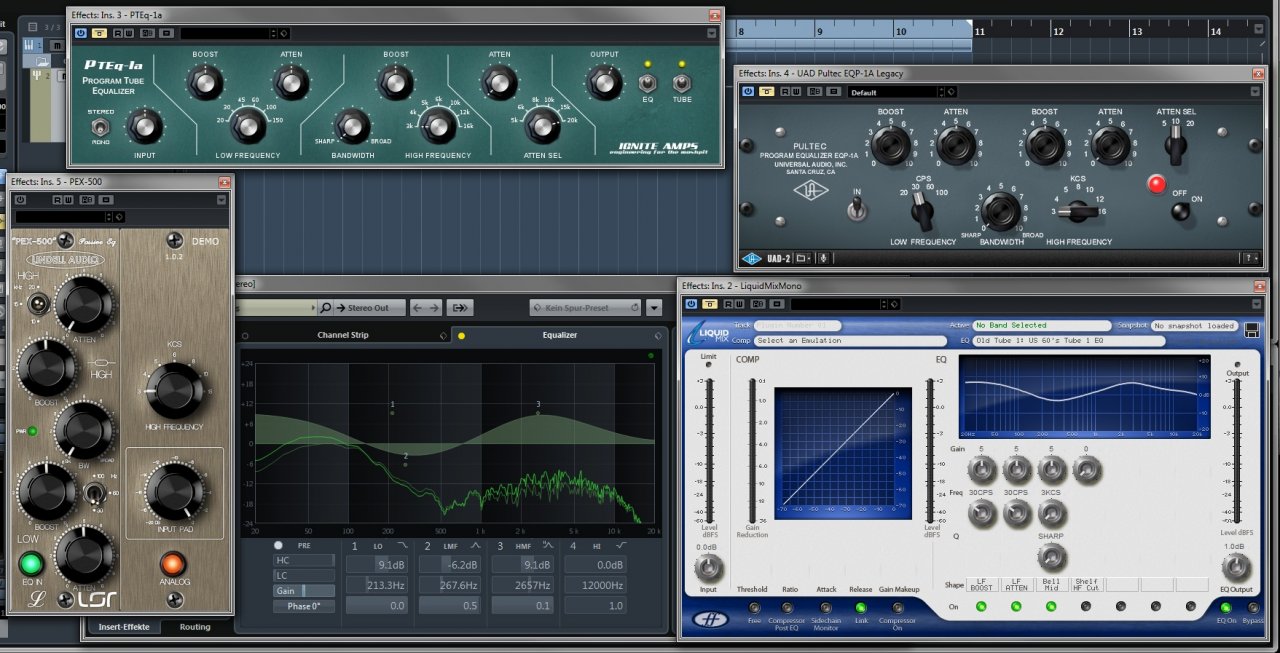Select the Routing tab
This screenshot has width=1280, height=653.
195,627
